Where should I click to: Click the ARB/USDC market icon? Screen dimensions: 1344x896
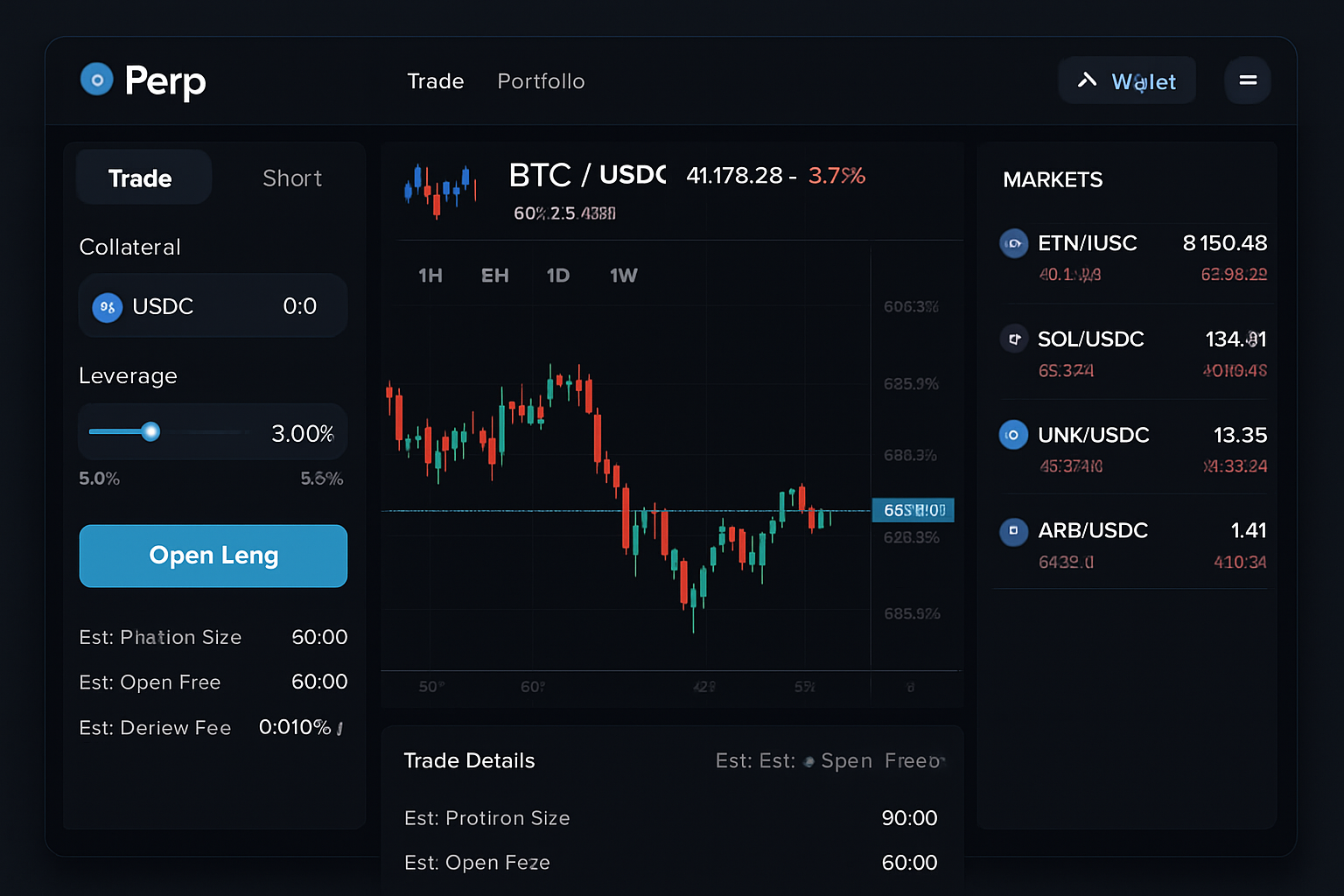tap(1013, 532)
